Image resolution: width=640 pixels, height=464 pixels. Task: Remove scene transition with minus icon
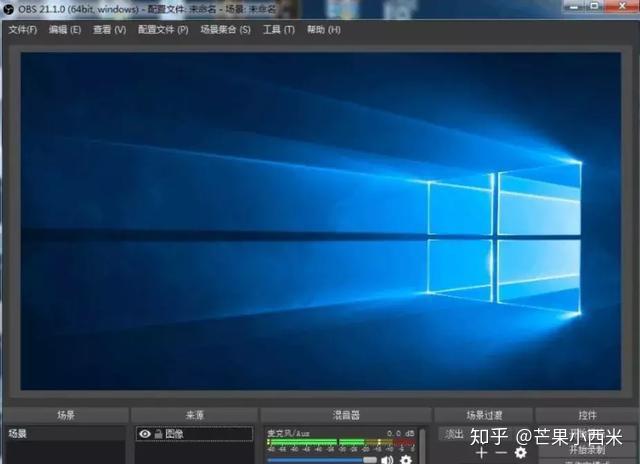(501, 453)
